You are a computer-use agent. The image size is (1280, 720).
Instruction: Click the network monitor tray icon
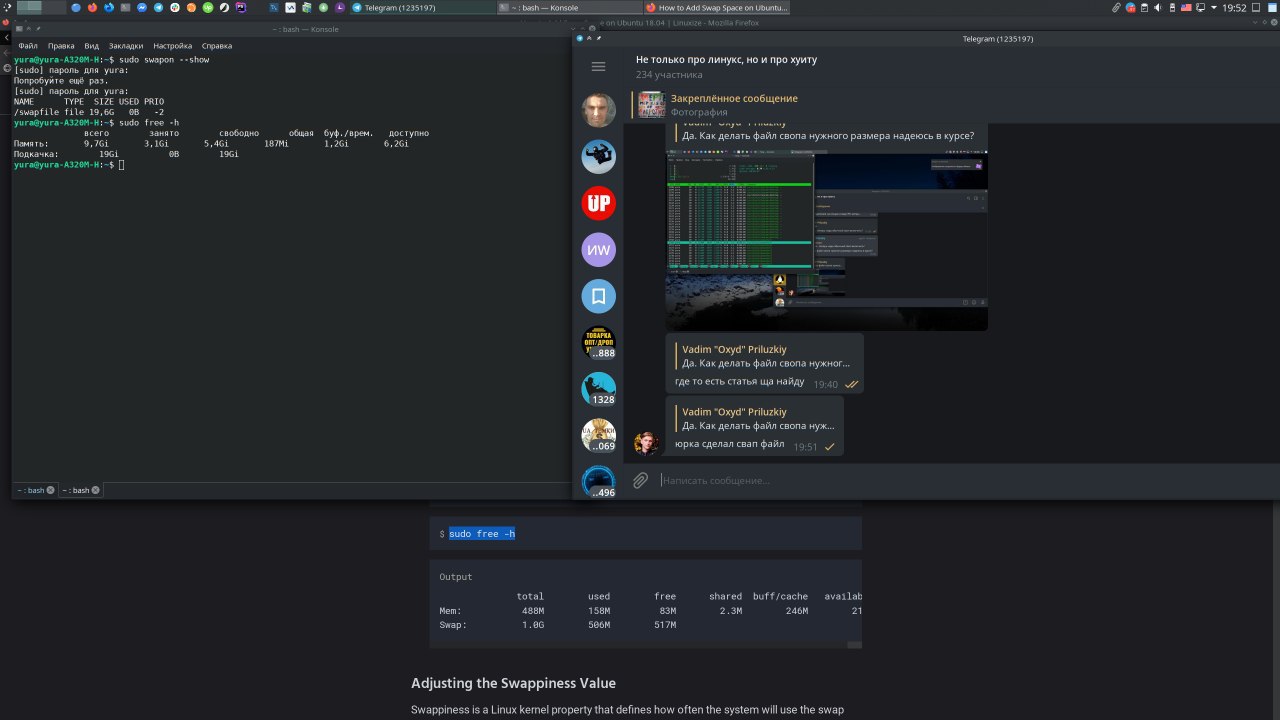pyautogui.click(x=1201, y=7)
